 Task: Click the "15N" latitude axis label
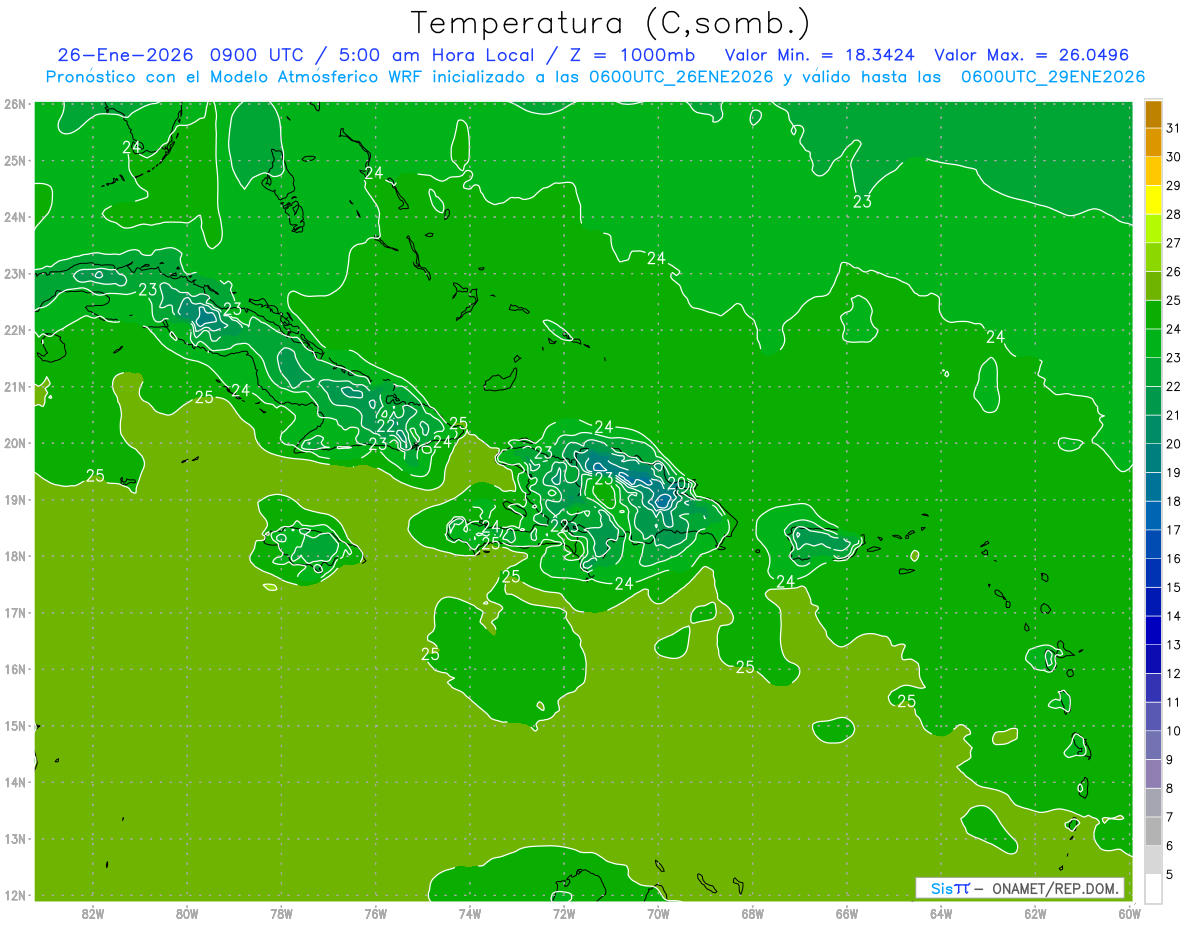point(15,726)
